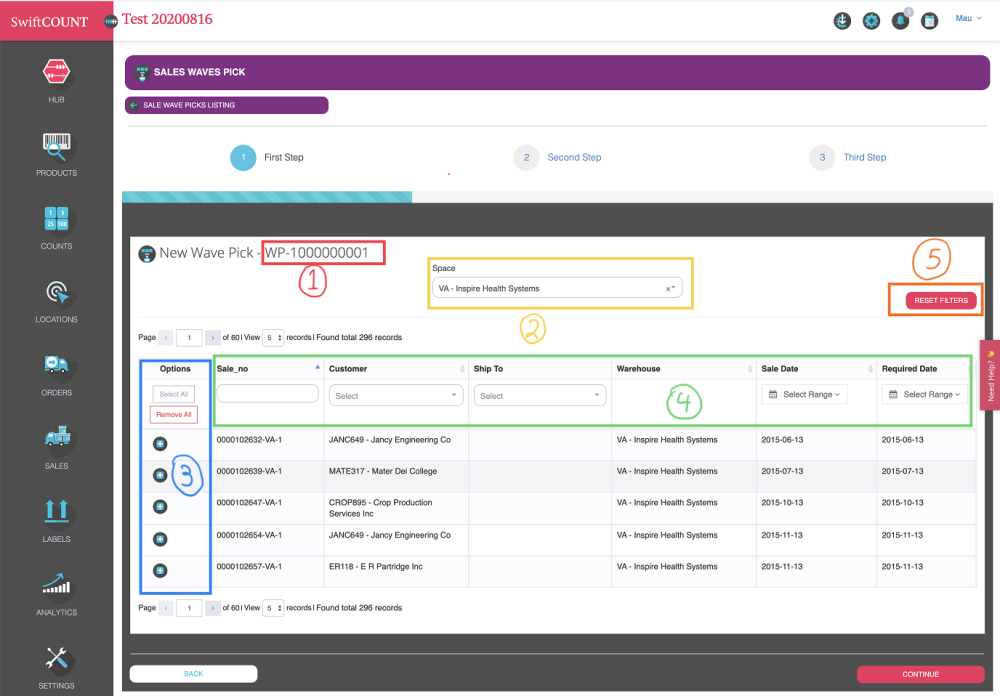Click the top page number field
Screen dimensions: 1000x696
[x=189, y=337]
